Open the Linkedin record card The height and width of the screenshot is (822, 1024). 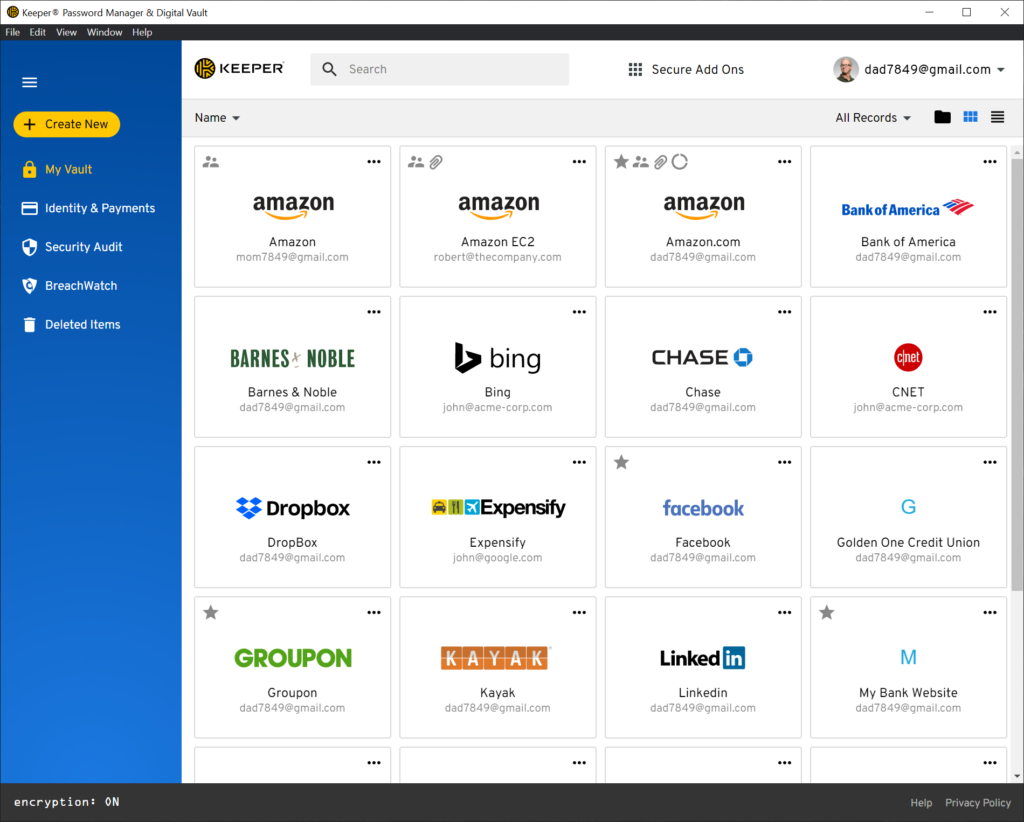point(703,667)
